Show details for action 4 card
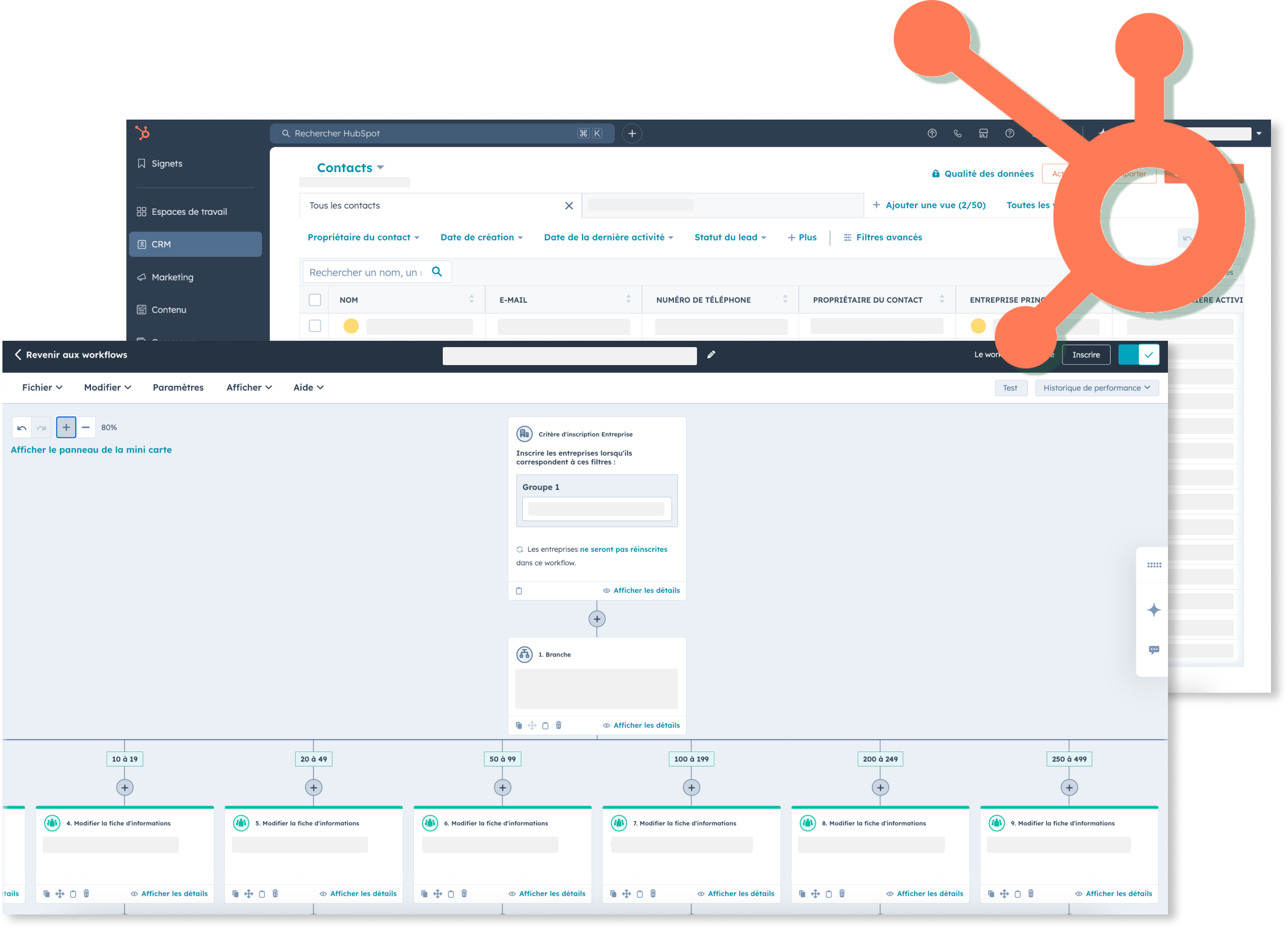Screen dimensions: 1288x929 (x=169, y=894)
